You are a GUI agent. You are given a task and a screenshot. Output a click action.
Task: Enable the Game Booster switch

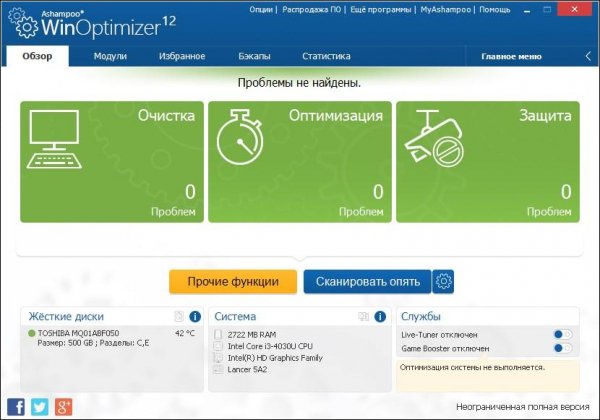pyautogui.click(x=563, y=348)
